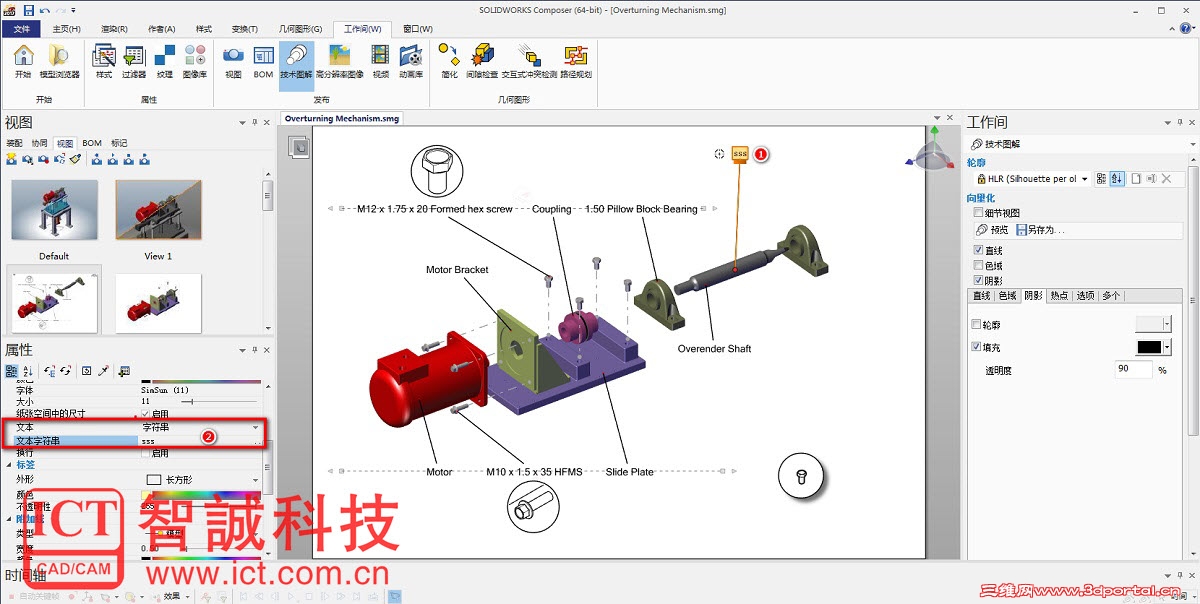The width and height of the screenshot is (1200, 604).
Task: Click the new profile page icon
Action: (x=1135, y=179)
